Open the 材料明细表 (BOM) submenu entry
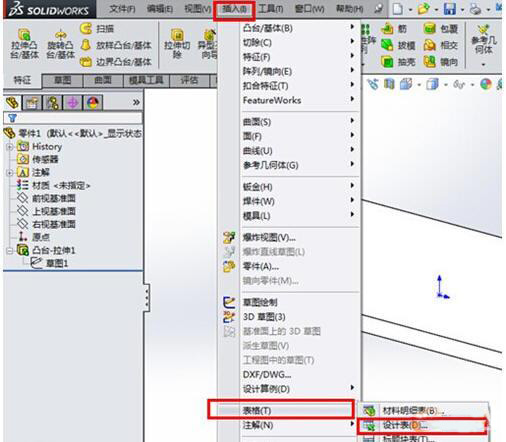The width and height of the screenshot is (506, 442). pos(413,411)
